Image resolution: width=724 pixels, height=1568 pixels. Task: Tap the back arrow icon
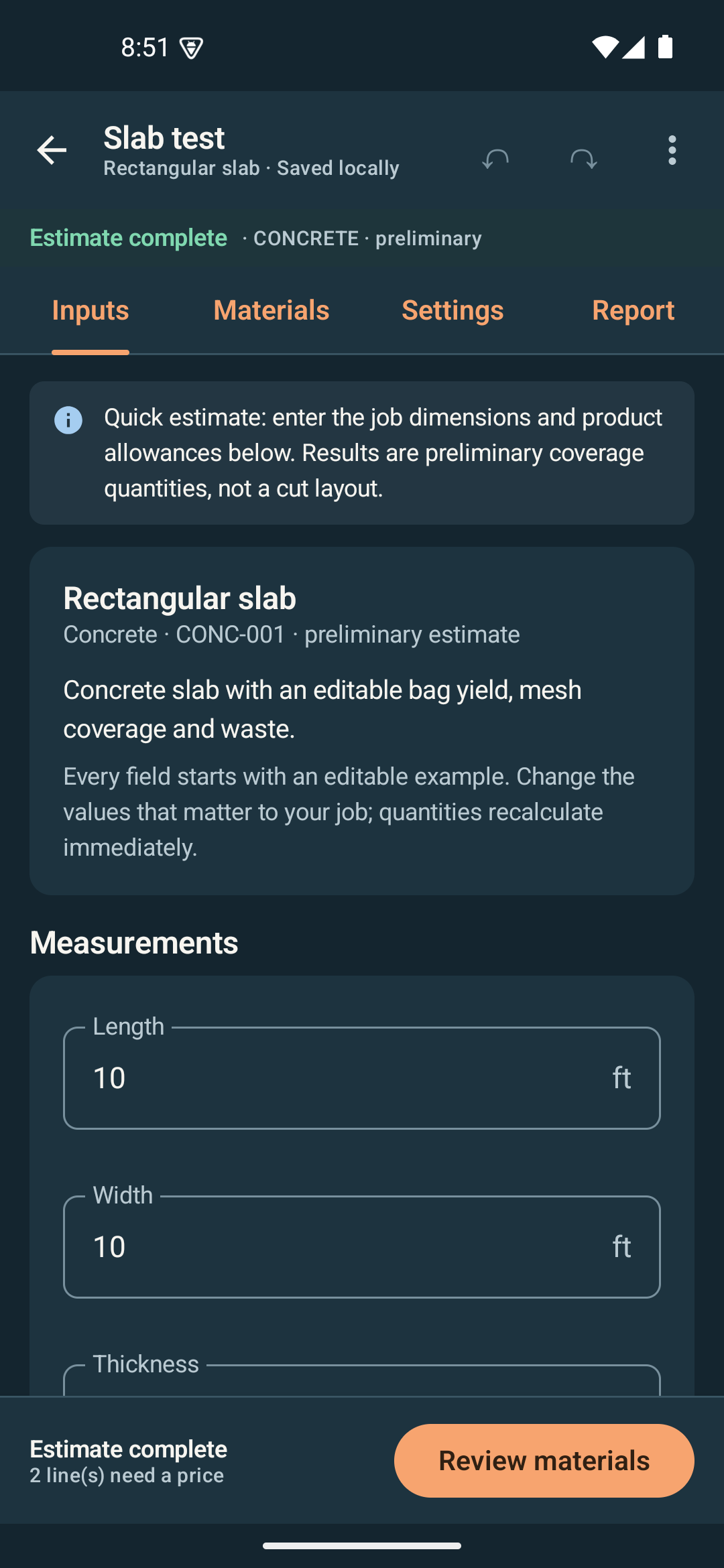52,150
